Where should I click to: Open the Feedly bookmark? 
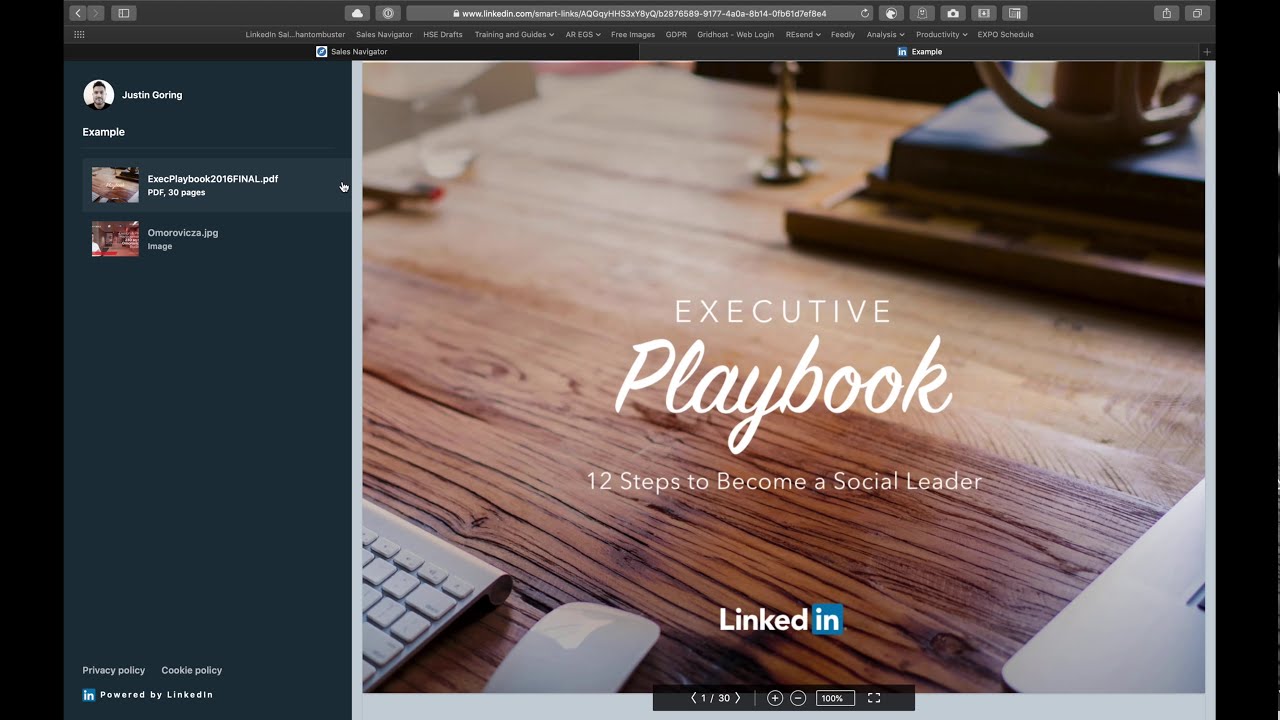843,34
